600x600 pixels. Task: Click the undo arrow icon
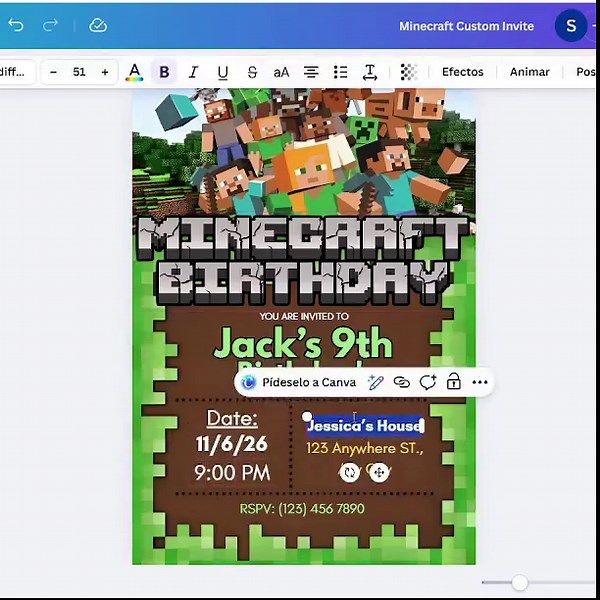(16, 25)
